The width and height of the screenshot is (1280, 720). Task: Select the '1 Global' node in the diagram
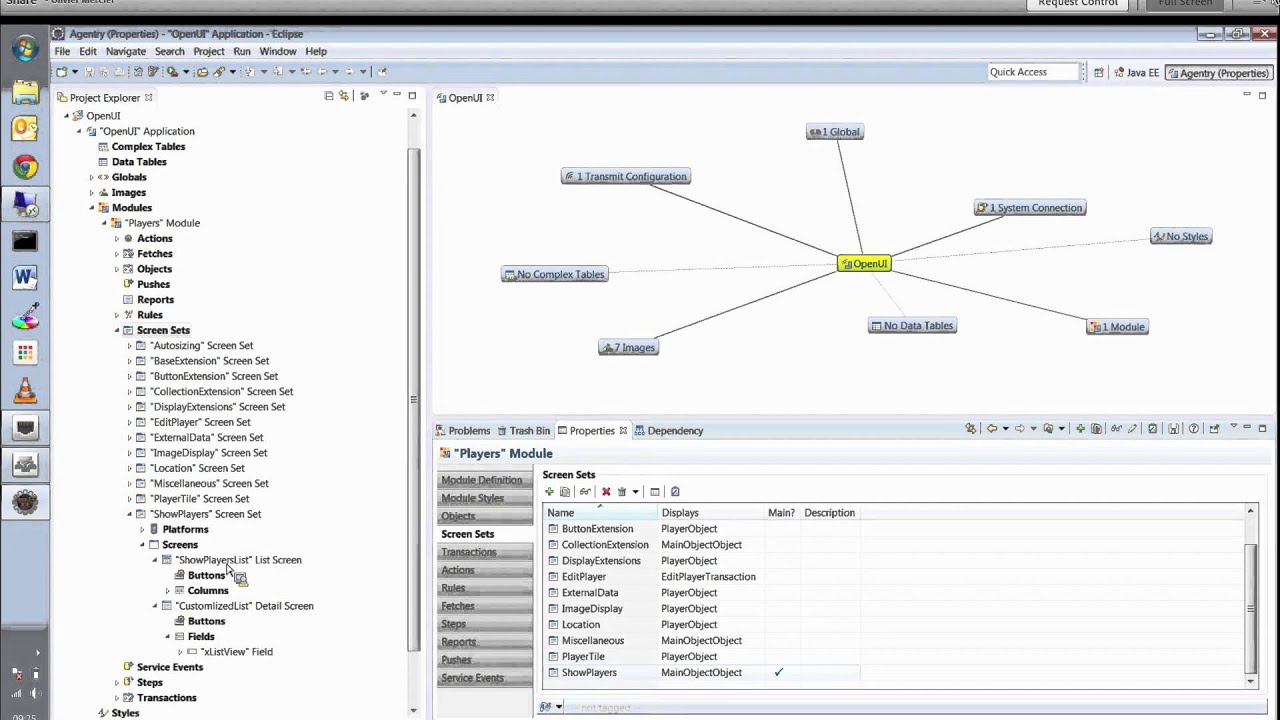click(x=835, y=132)
